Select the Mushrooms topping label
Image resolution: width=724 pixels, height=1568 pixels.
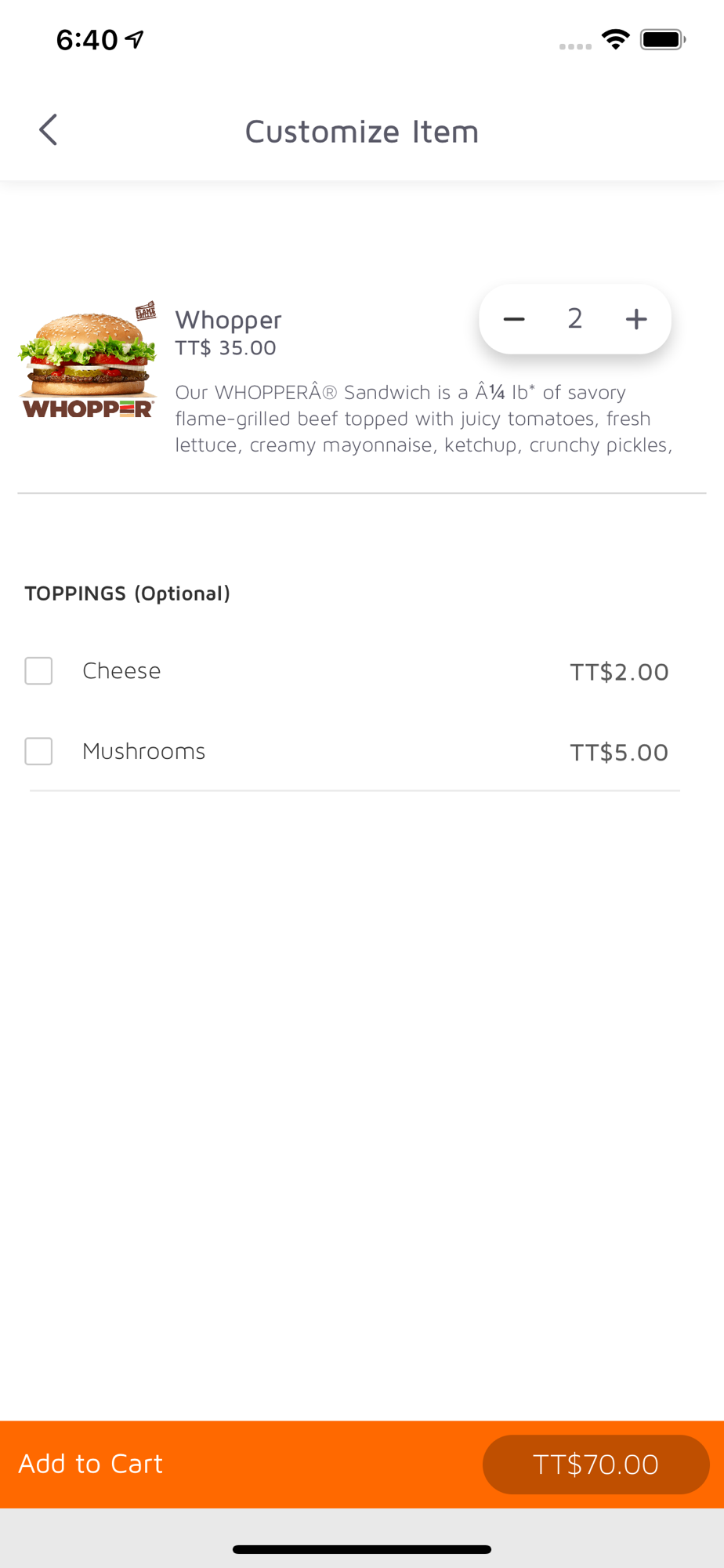click(144, 751)
